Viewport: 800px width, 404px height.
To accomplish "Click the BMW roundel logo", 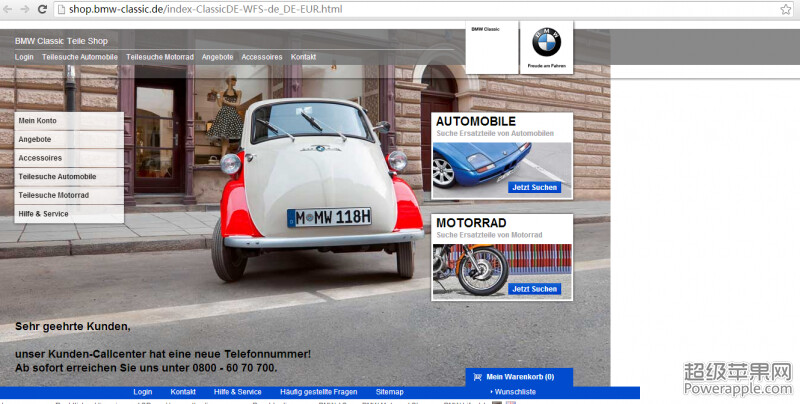I will tap(546, 42).
